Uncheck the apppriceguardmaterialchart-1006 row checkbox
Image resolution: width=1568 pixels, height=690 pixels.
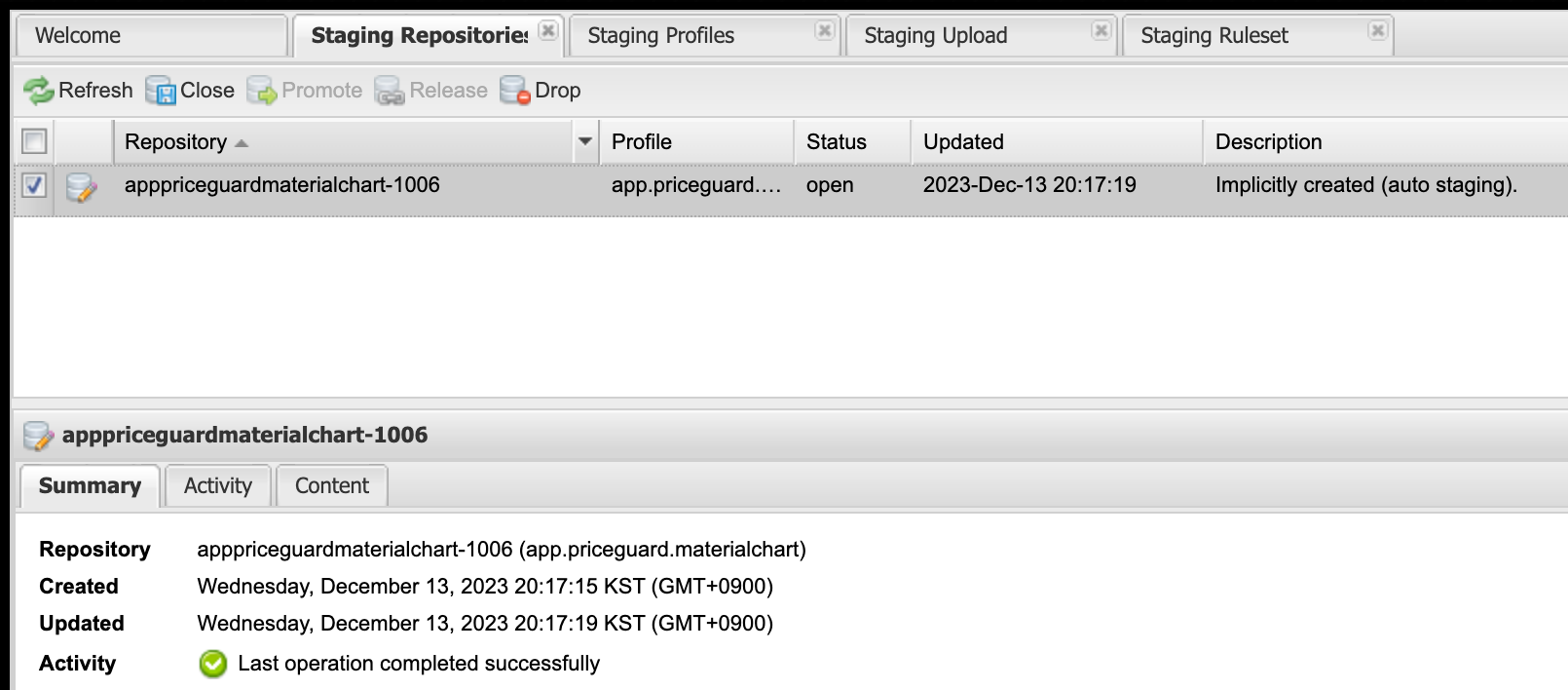pyautogui.click(x=34, y=184)
